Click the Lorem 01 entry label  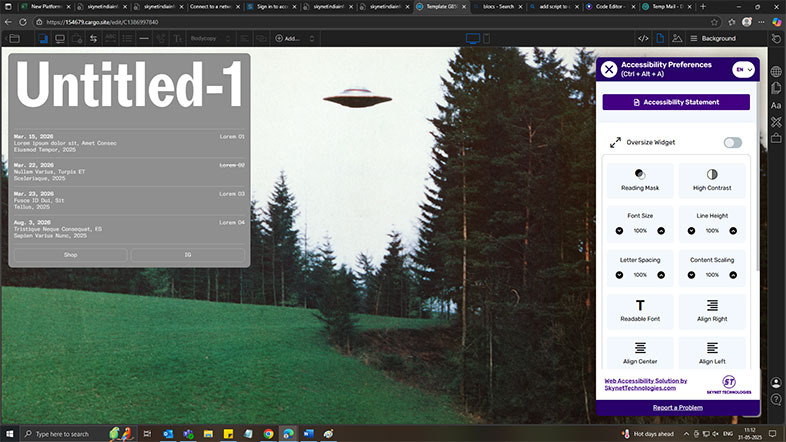point(232,136)
